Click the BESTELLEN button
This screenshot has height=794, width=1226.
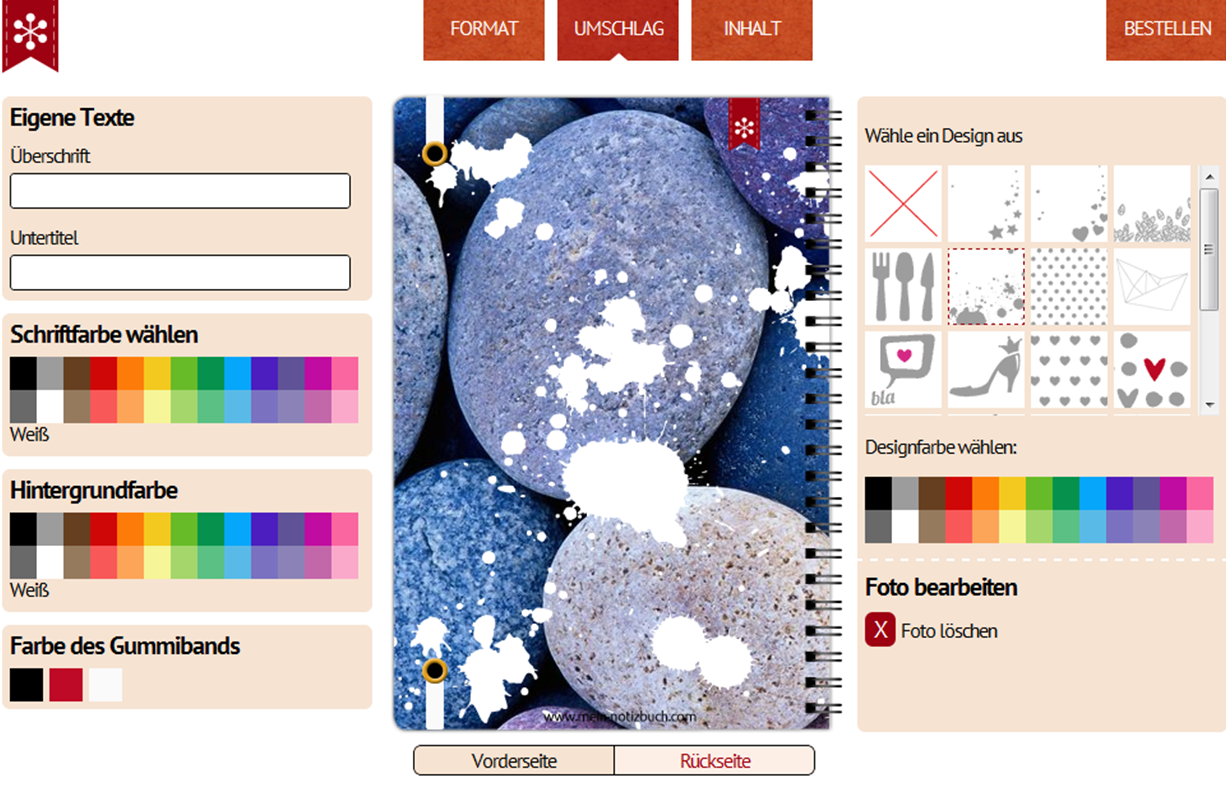[x=1167, y=30]
